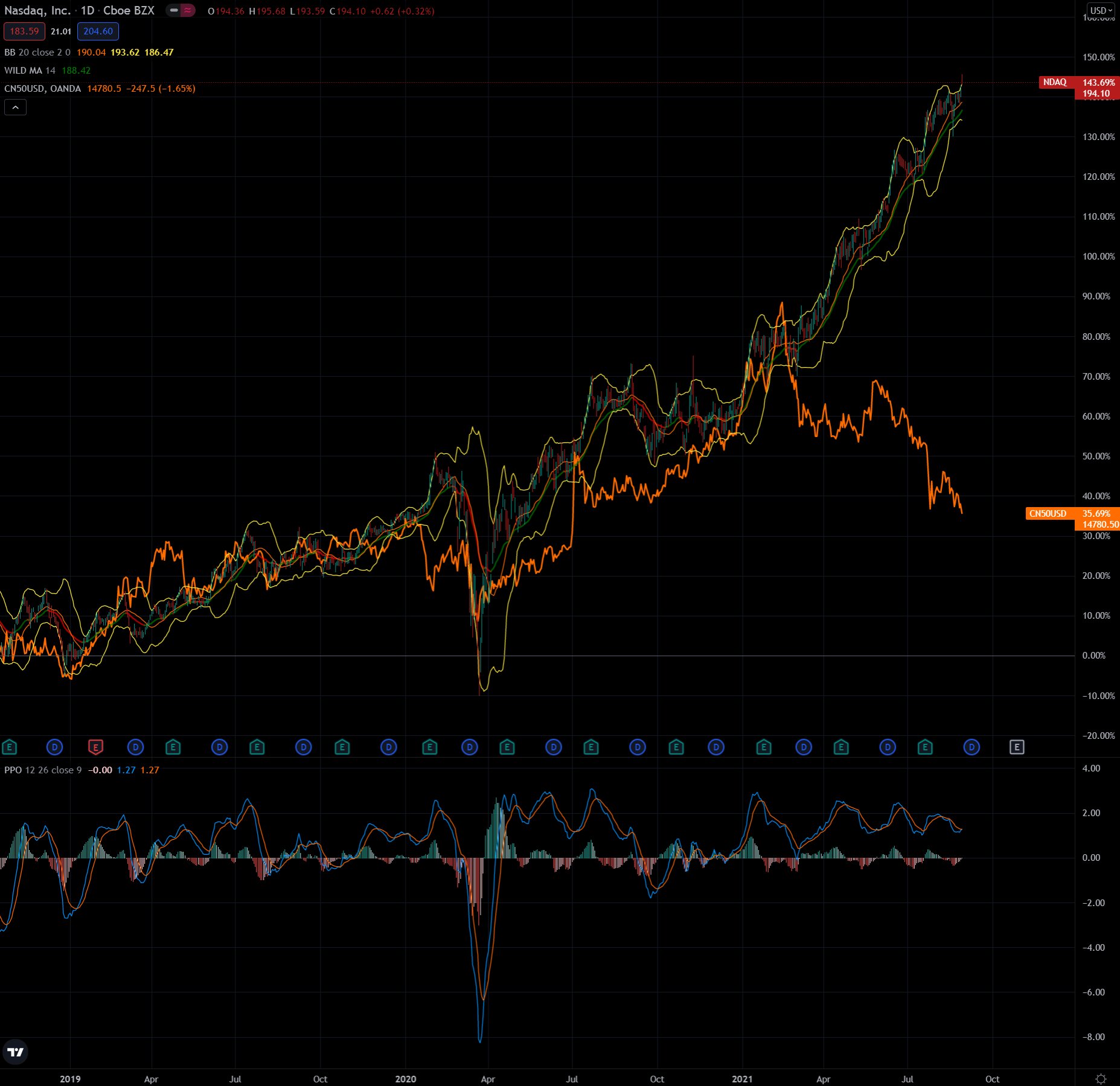Click the Nasdaq, Inc. symbol title
Viewport: 1120px width, 1086px height.
pyautogui.click(x=37, y=10)
